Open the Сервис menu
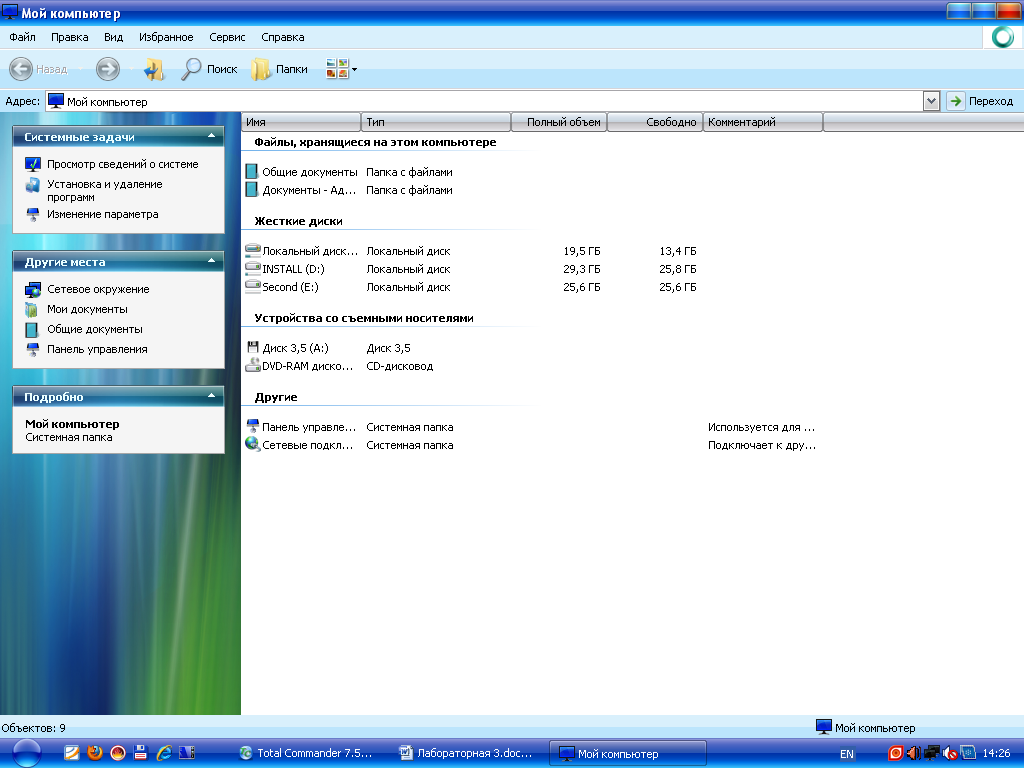1024x768 pixels. (227, 37)
